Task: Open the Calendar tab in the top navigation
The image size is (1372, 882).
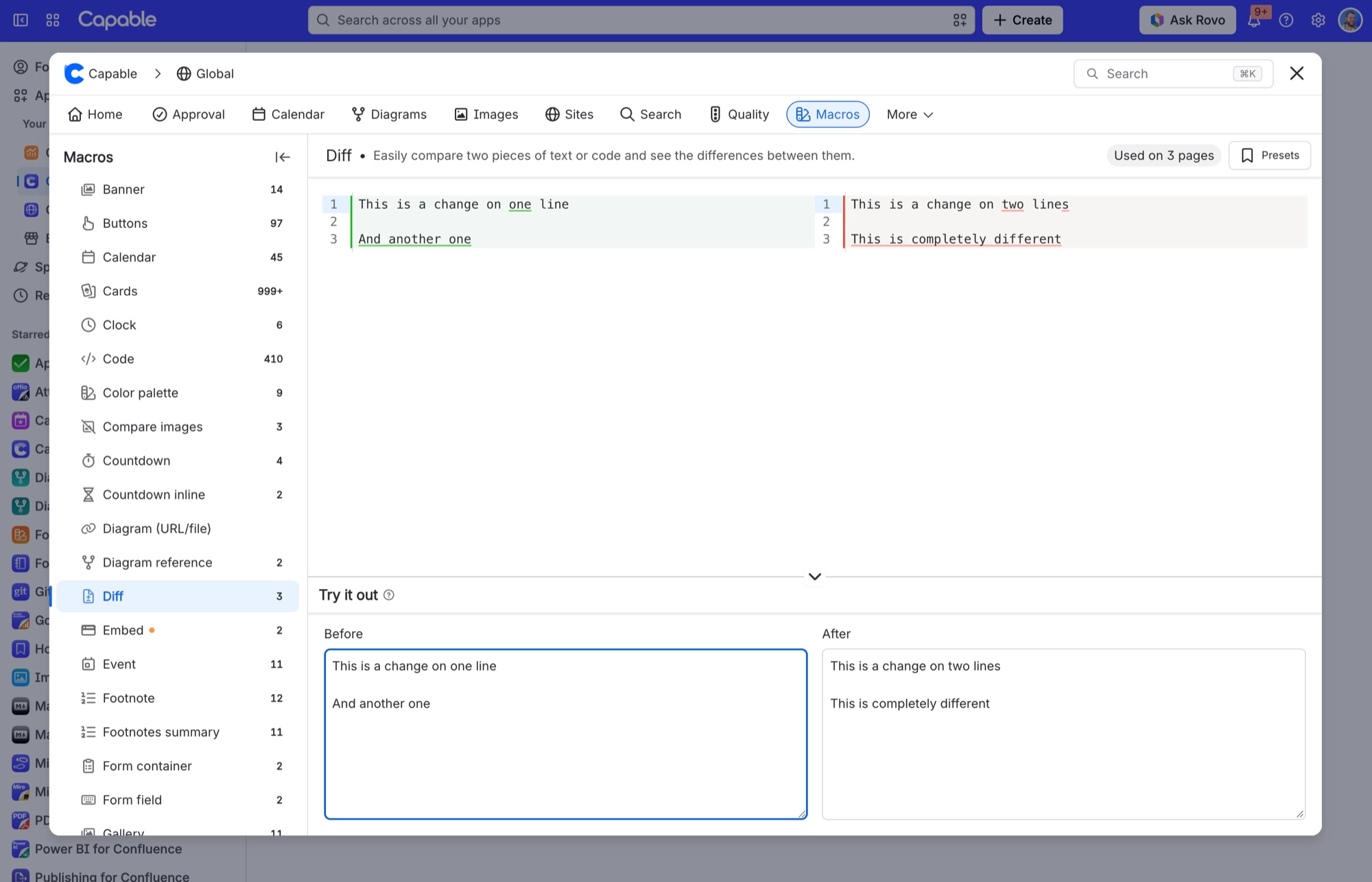Action: 288,115
